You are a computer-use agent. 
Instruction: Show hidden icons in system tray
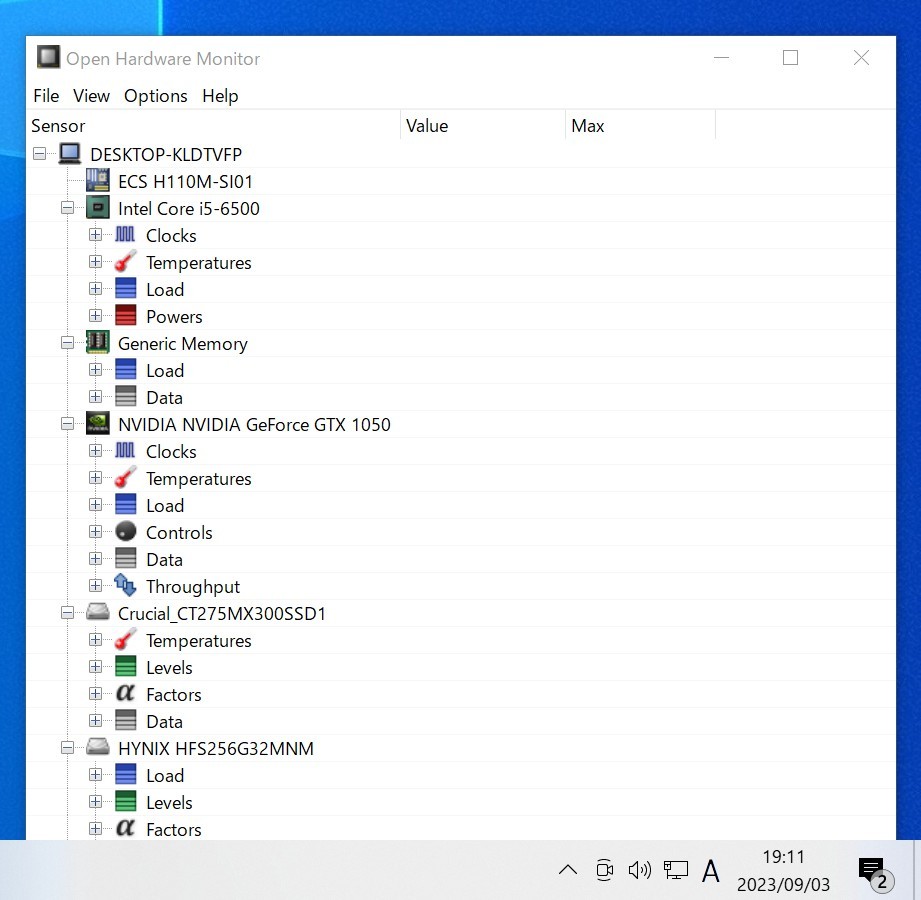pyautogui.click(x=567, y=869)
